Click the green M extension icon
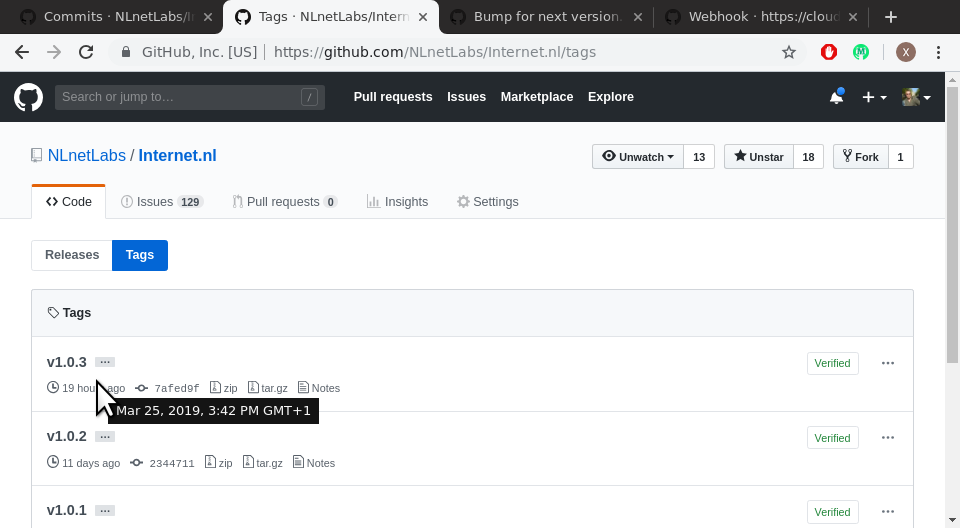Screen dimensions: 960x528 861,53
